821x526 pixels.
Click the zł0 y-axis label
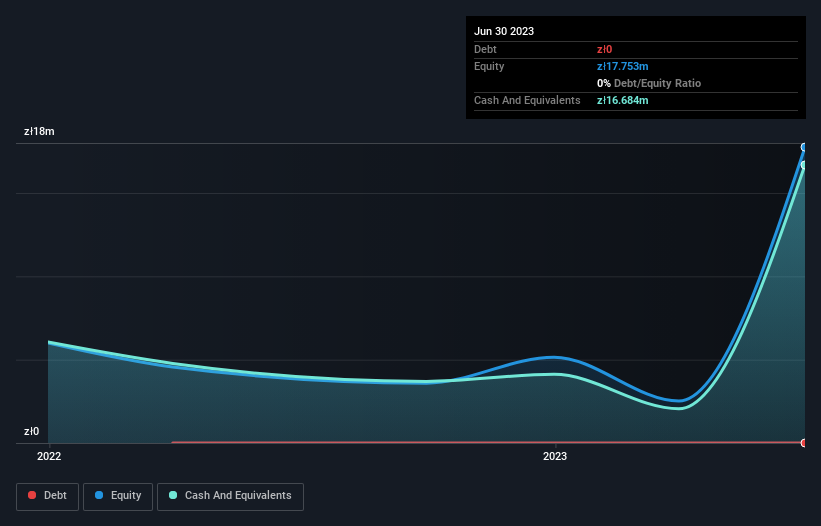tap(31, 431)
